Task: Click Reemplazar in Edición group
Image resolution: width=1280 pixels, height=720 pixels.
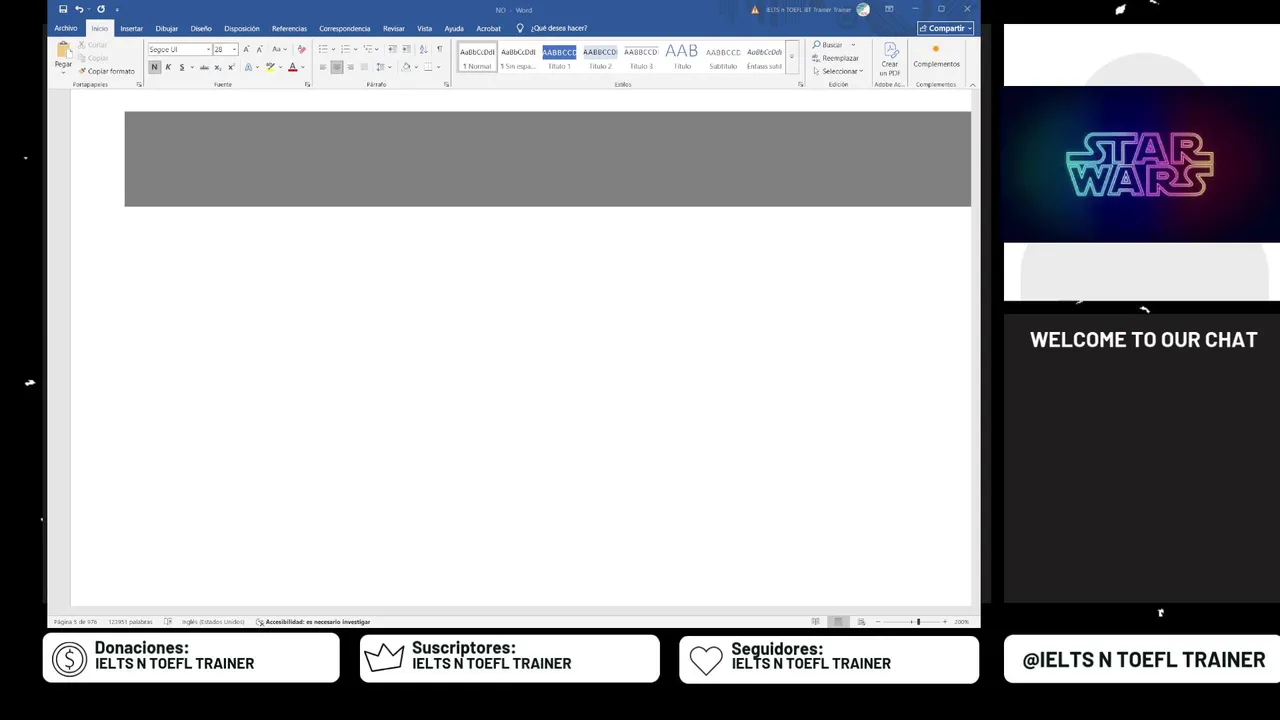Action: [835, 58]
